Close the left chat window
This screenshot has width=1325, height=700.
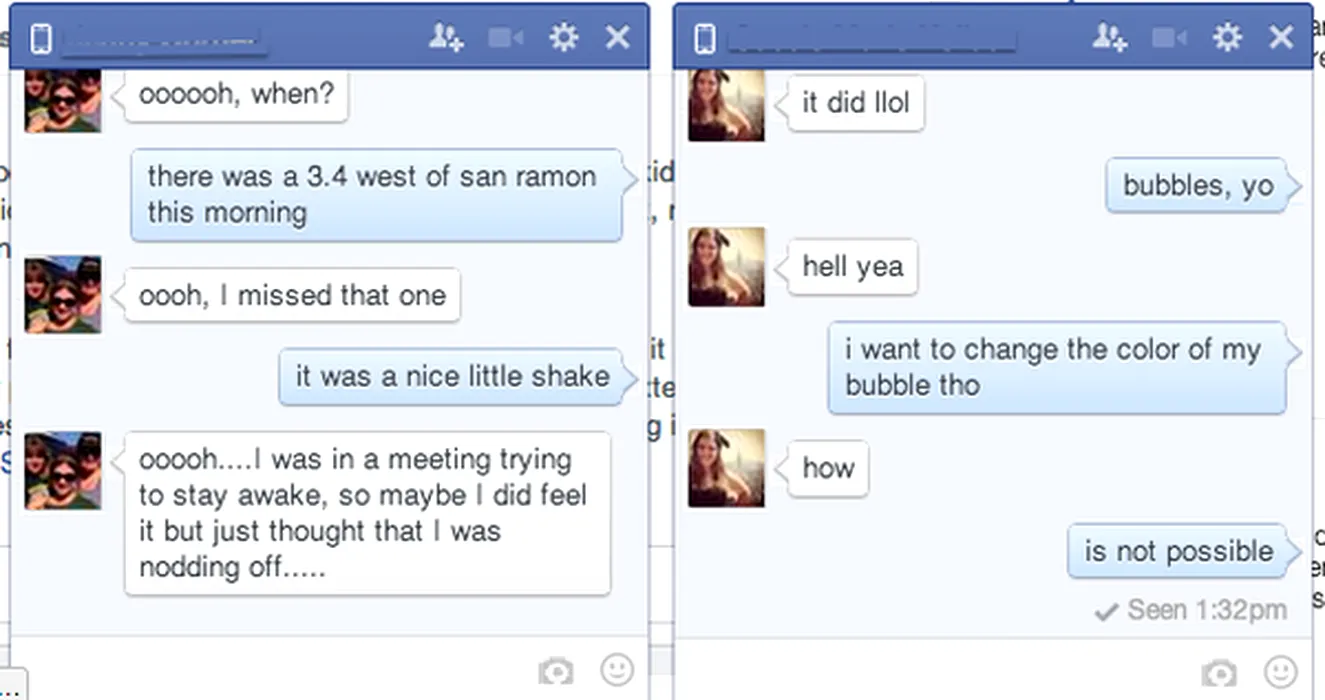(618, 38)
